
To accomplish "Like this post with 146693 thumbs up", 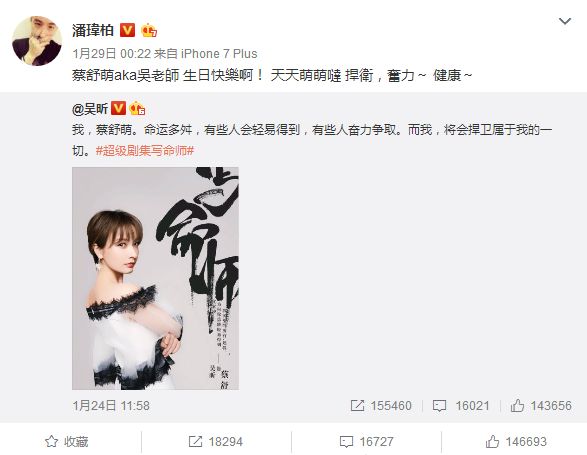I will point(516,442).
